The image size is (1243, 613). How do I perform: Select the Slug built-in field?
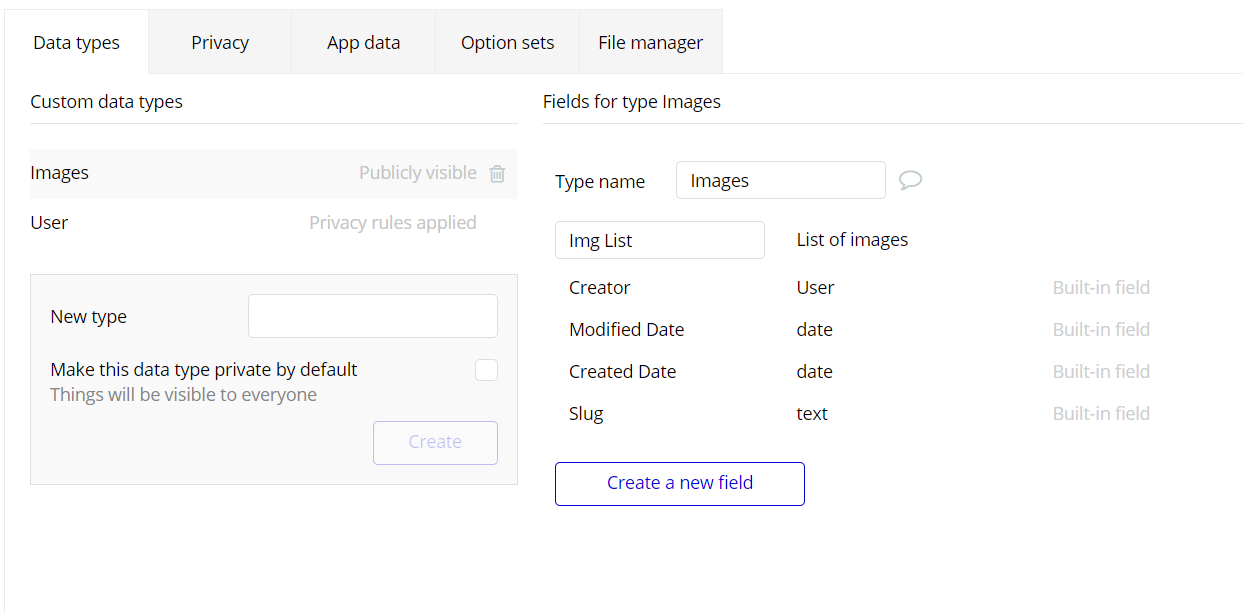586,414
